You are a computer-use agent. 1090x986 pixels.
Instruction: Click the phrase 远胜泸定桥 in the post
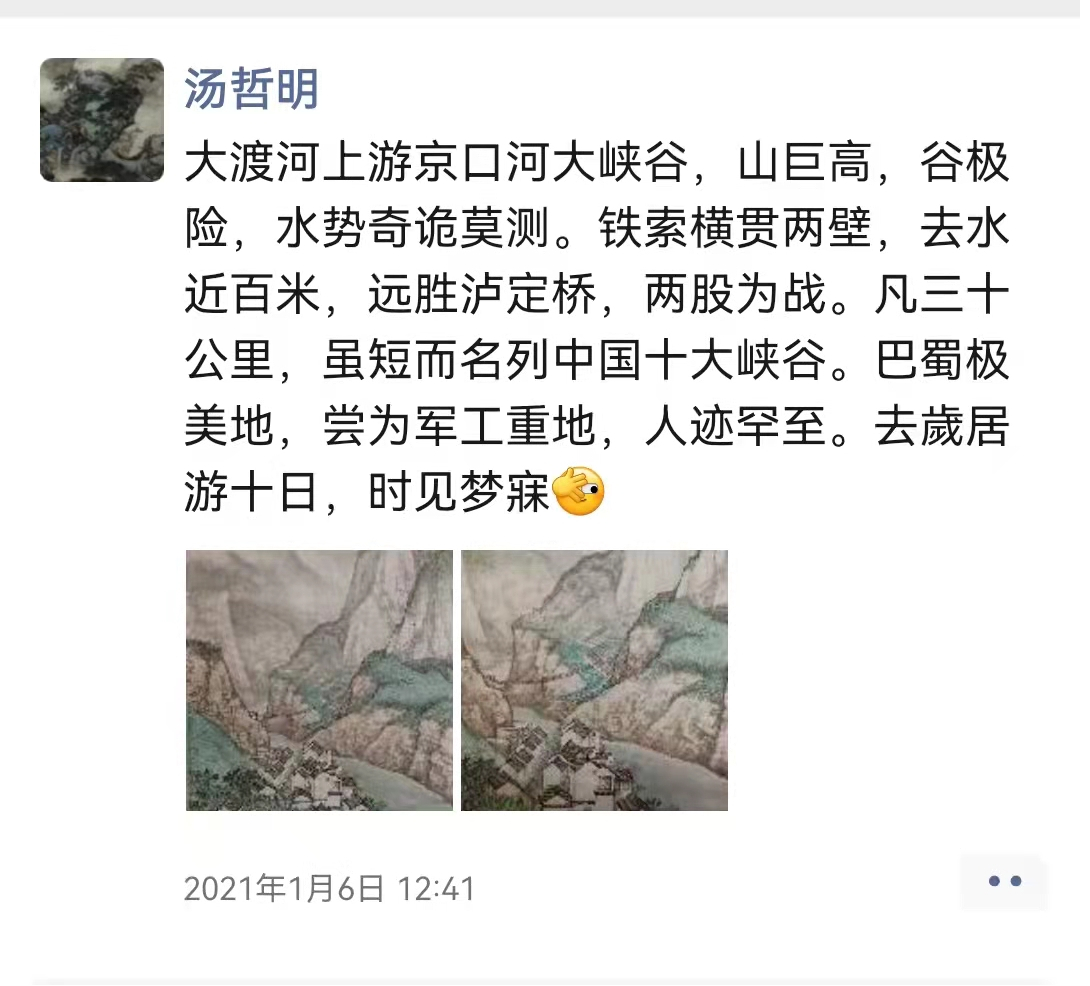[482, 294]
